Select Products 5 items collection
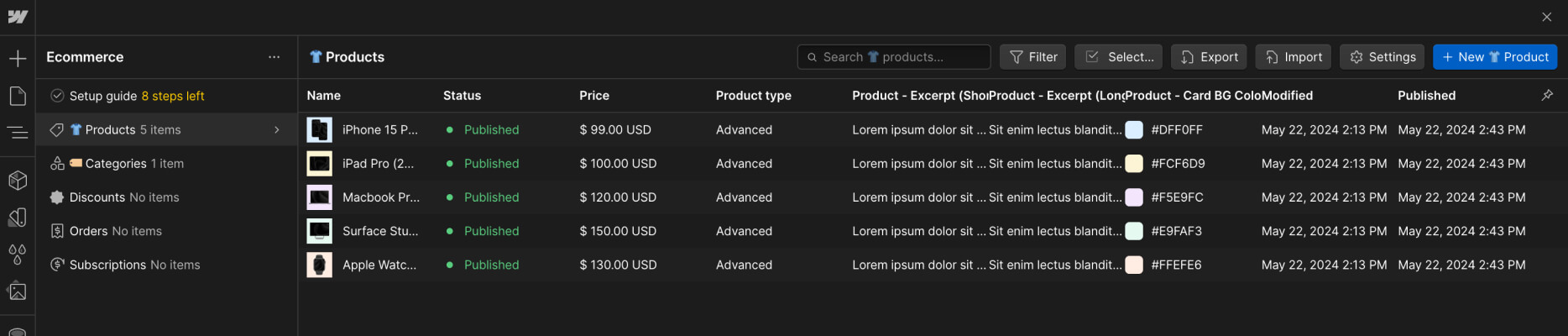This screenshot has height=336, width=1568. click(x=167, y=129)
